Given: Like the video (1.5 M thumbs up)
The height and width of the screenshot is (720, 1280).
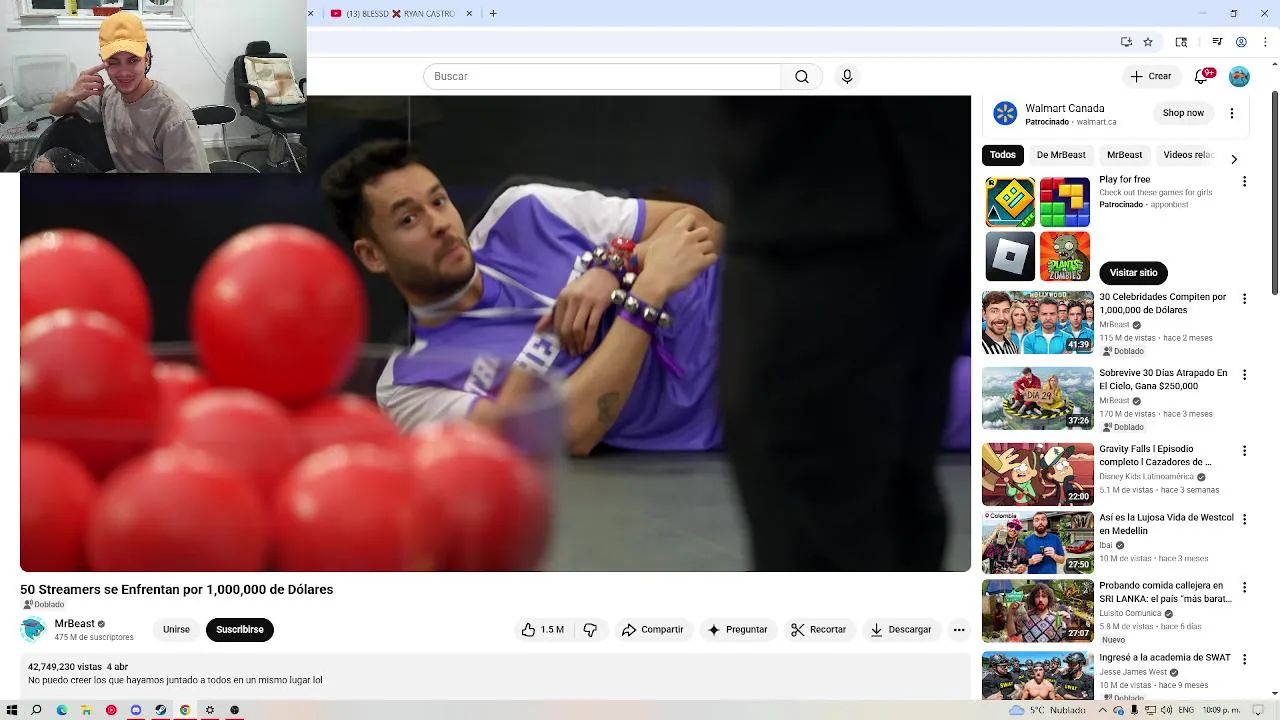Looking at the screenshot, I should (x=543, y=630).
